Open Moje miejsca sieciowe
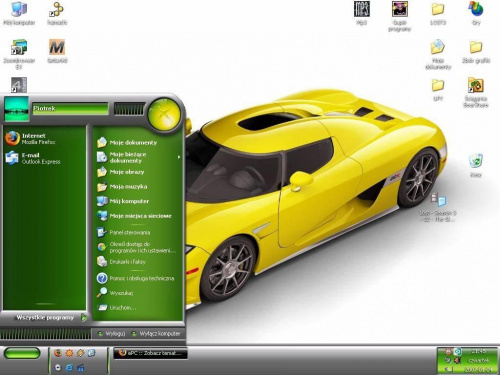Screen dimensions: 500x375 (x=138, y=216)
